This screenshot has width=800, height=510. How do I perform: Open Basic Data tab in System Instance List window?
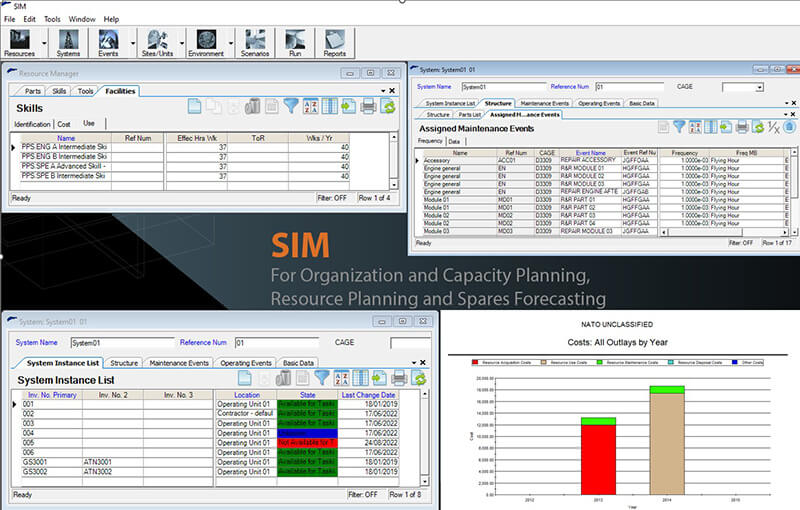(298, 363)
